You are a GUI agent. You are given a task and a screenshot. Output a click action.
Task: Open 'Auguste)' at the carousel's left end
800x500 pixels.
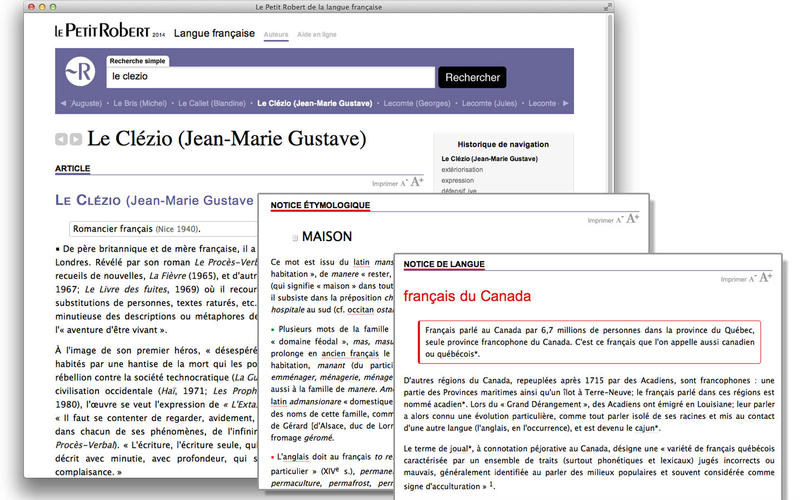(x=86, y=103)
